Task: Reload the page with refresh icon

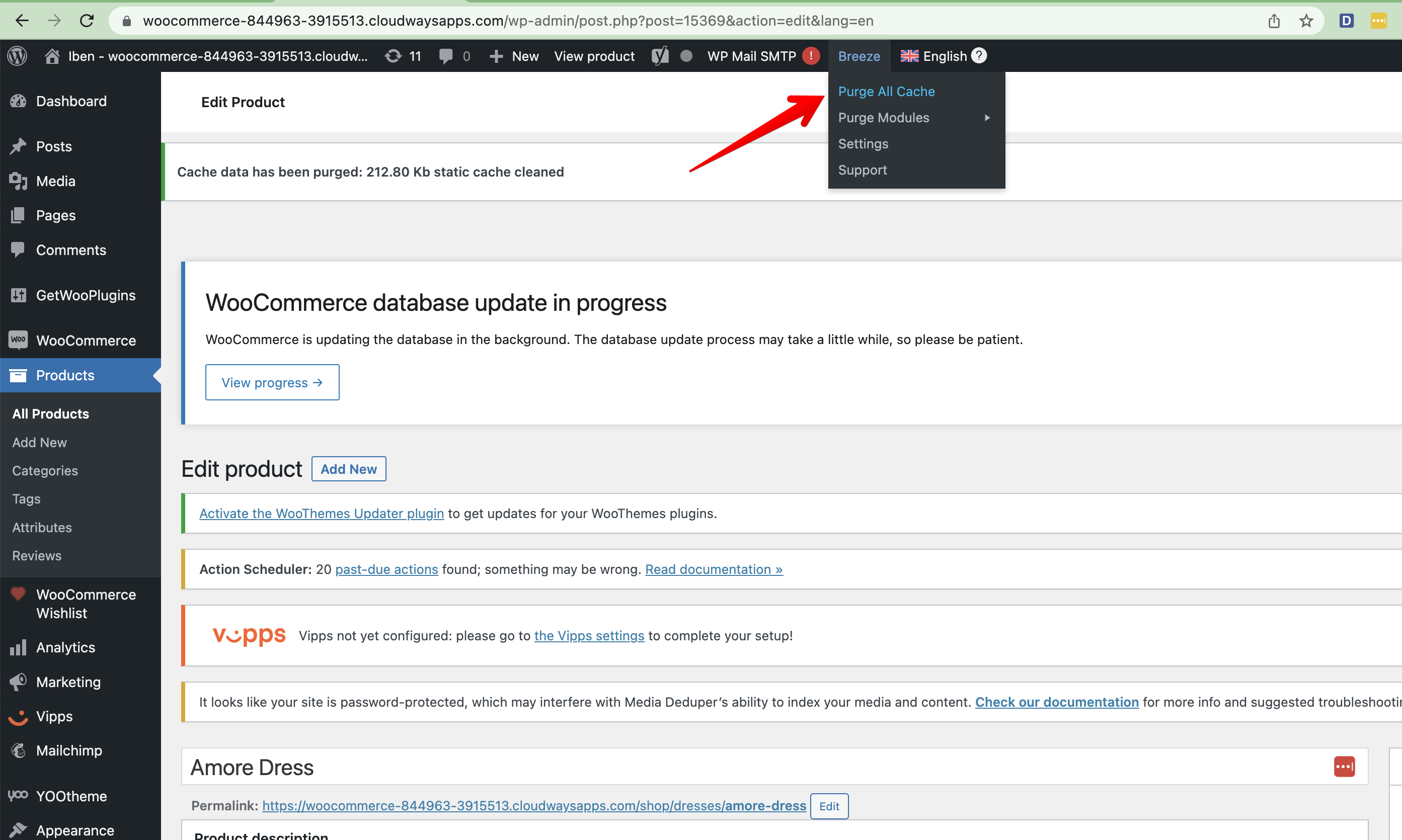Action: [87, 21]
